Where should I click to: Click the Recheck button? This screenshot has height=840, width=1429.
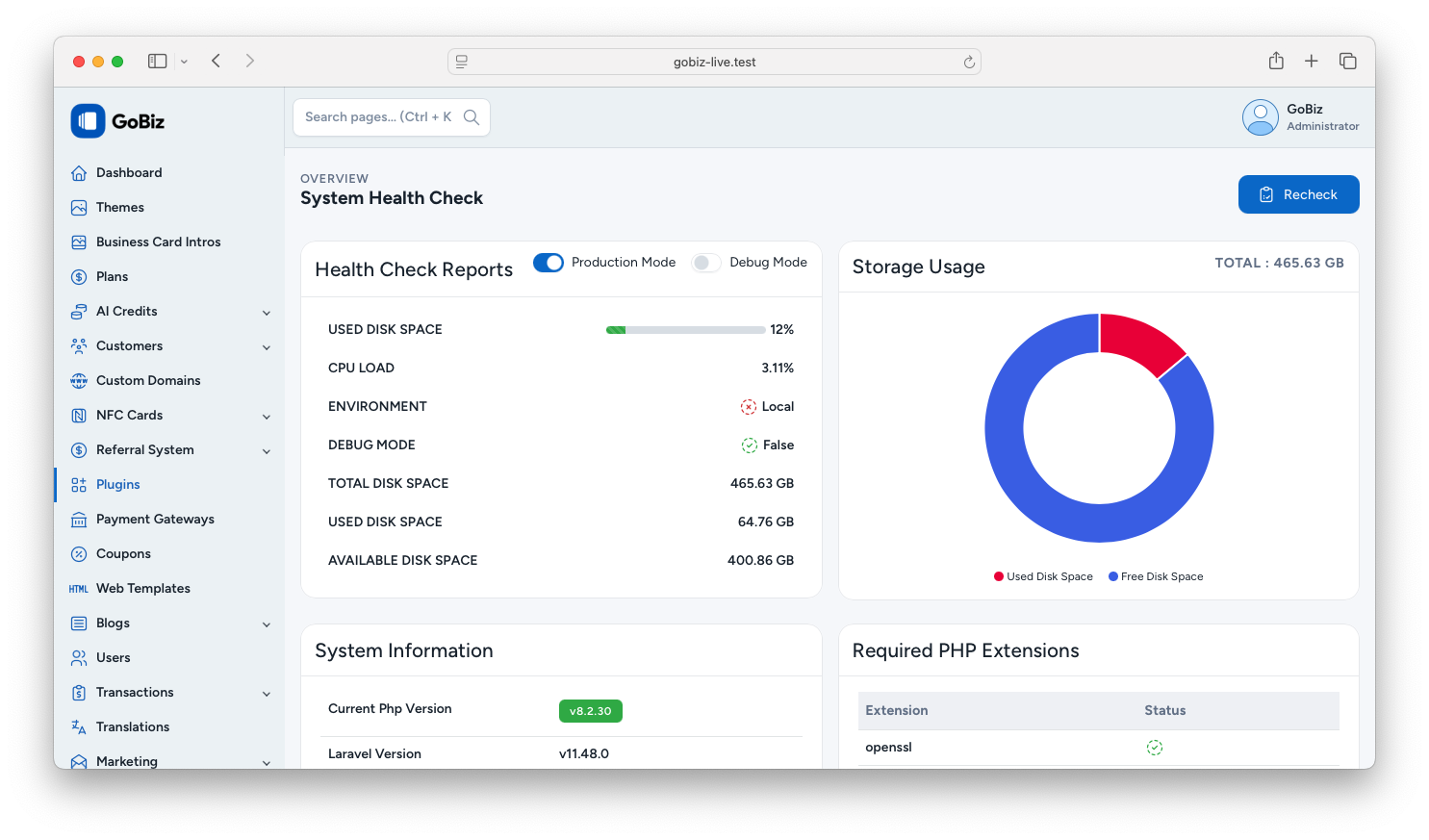tap(1298, 194)
